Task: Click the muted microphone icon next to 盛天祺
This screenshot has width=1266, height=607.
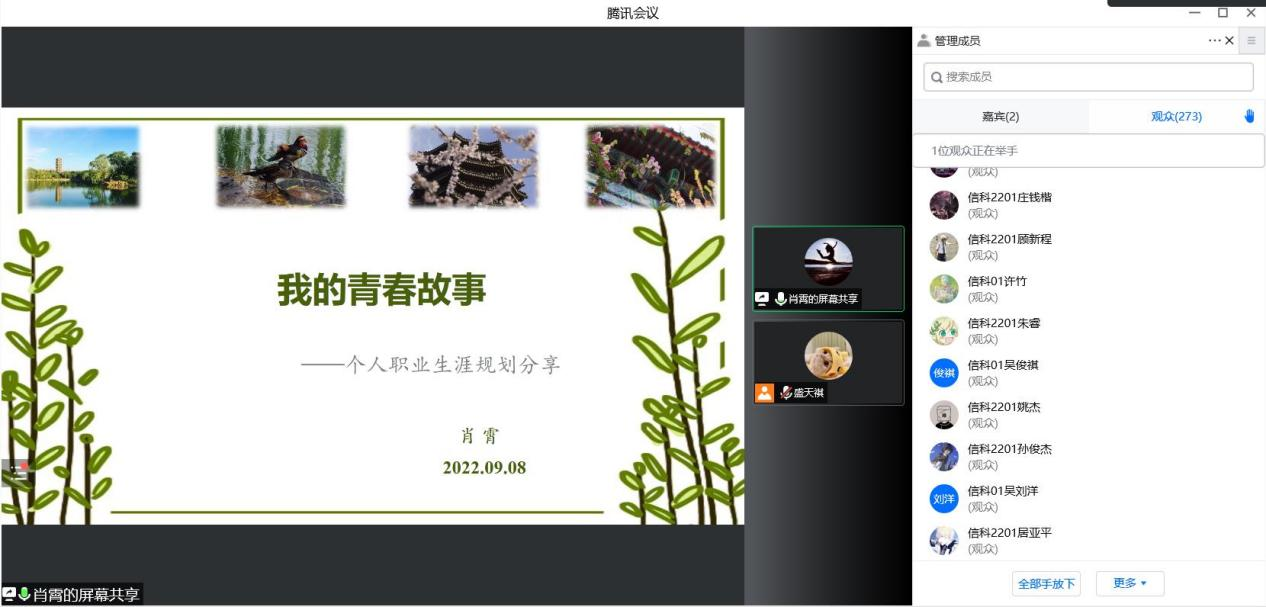Action: pos(785,393)
